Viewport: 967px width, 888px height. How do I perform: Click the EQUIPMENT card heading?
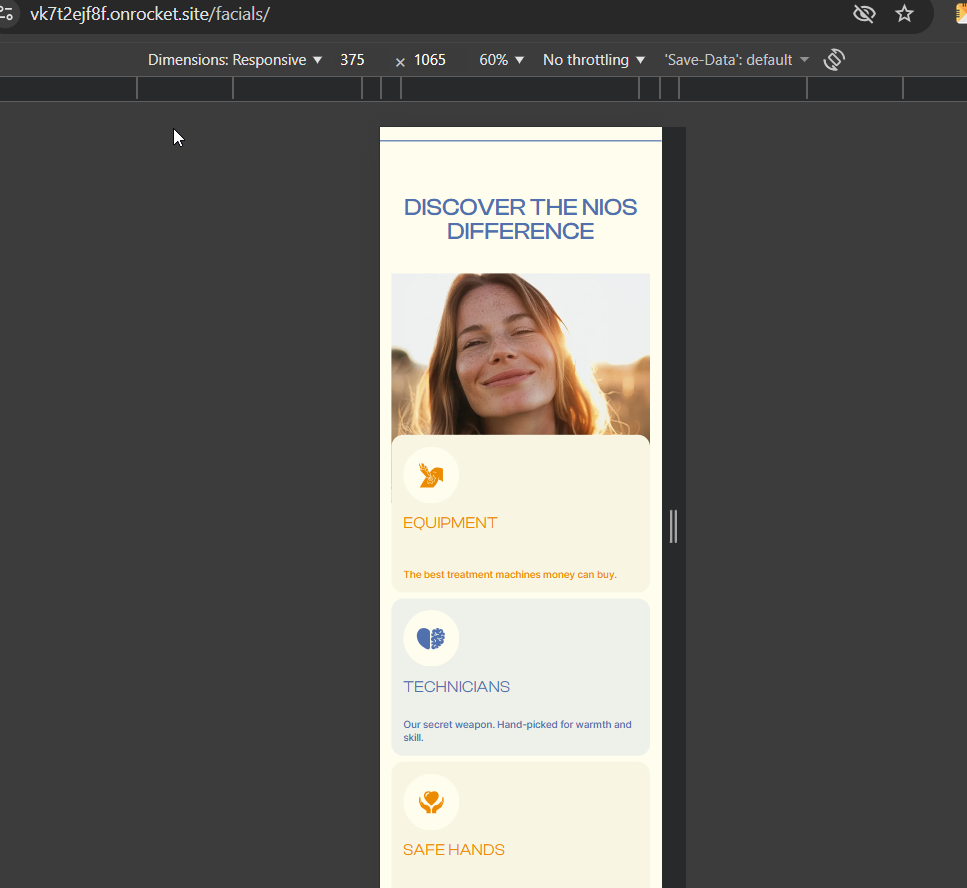point(450,523)
